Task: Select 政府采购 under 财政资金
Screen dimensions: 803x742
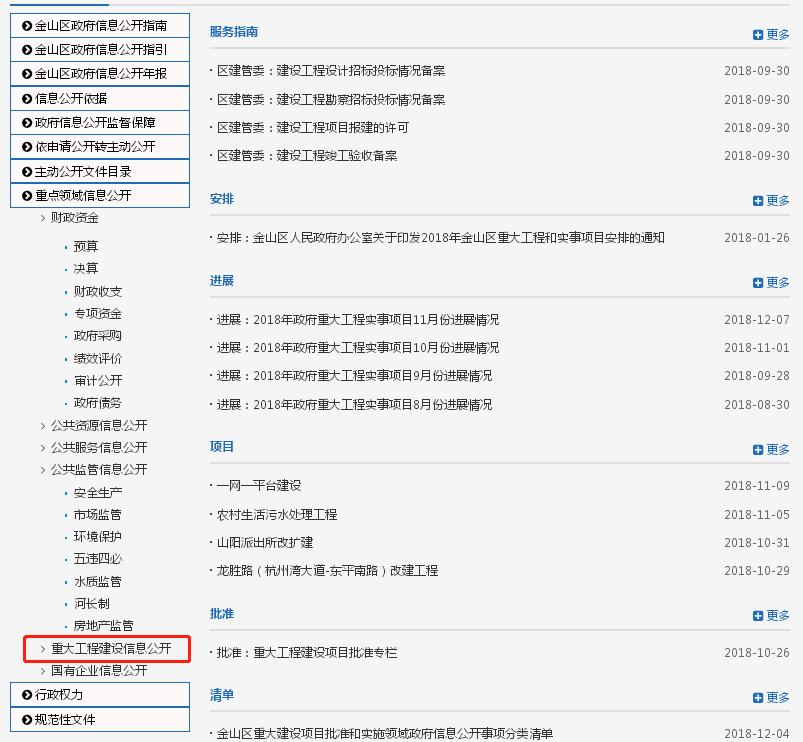Action: (98, 336)
